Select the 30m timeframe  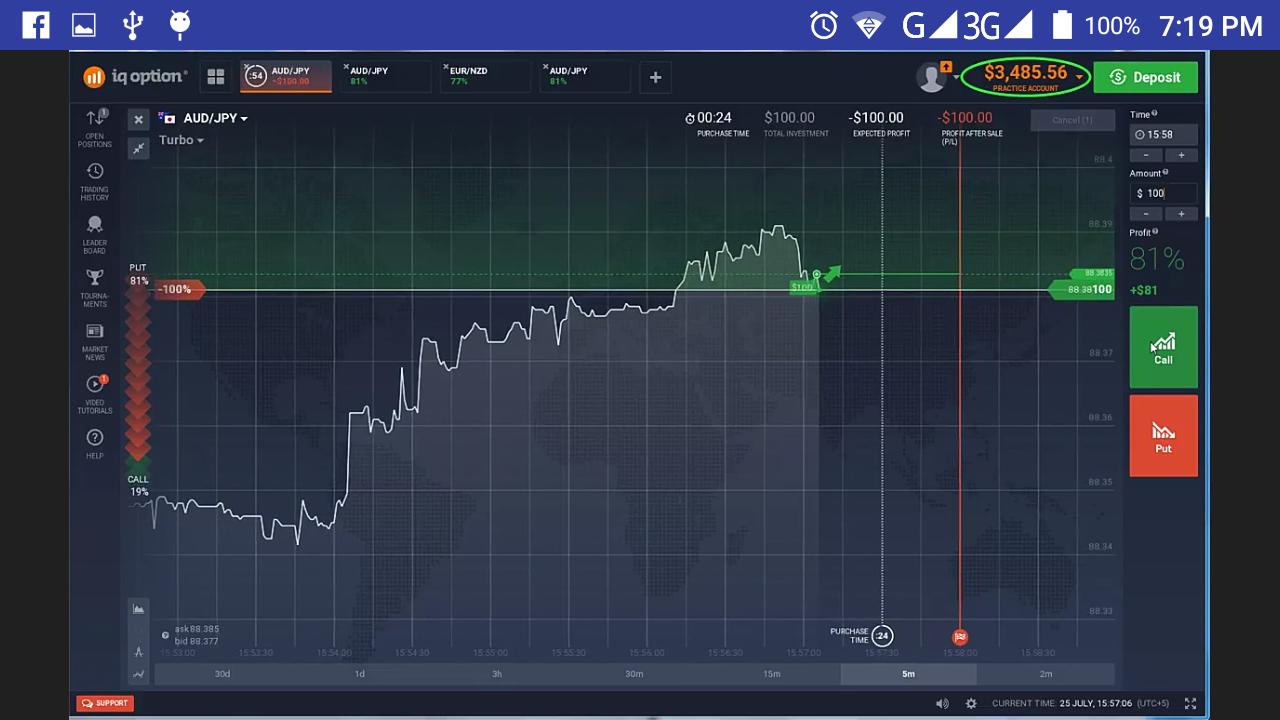[x=634, y=674]
